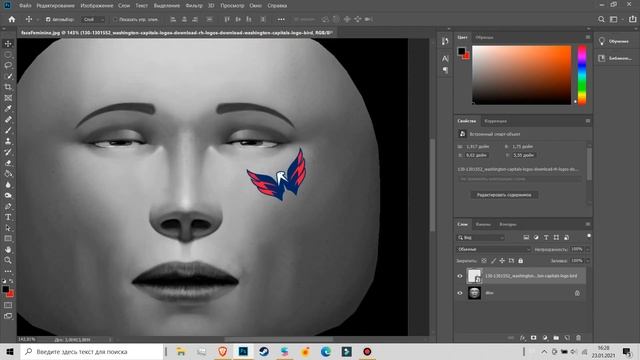Hide the washington capitals logo layer

pyautogui.click(x=460, y=276)
